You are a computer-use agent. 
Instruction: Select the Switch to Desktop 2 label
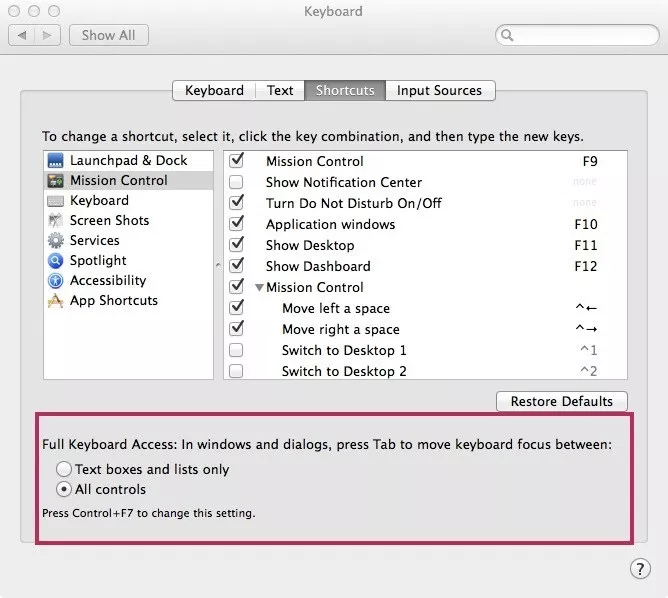[344, 371]
